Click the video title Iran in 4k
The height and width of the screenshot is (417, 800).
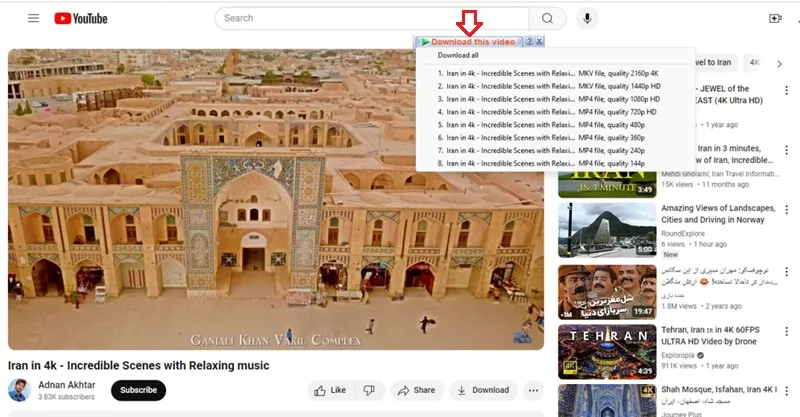pyautogui.click(x=138, y=365)
